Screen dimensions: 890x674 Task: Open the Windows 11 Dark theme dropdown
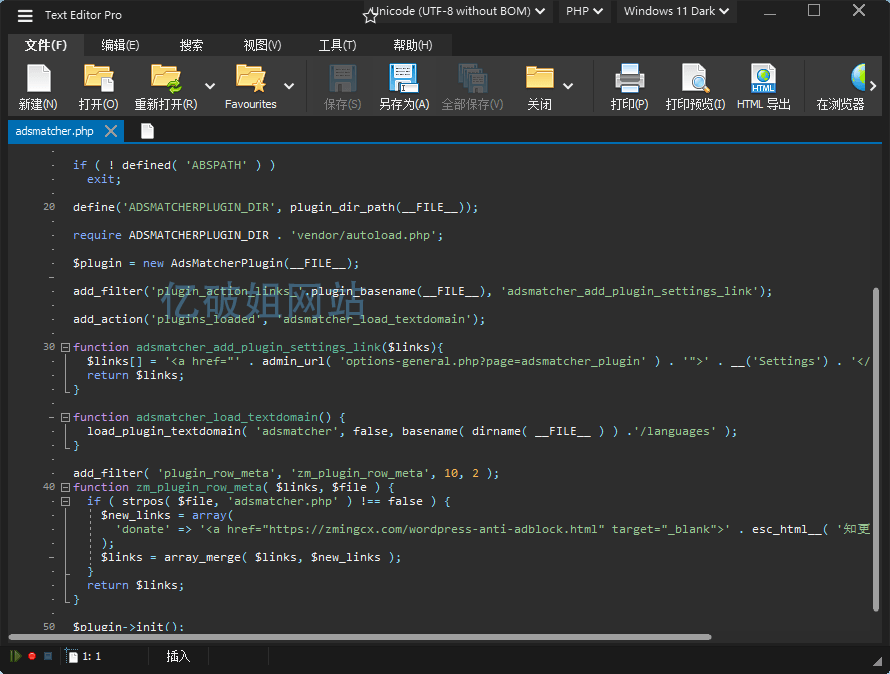coord(676,12)
